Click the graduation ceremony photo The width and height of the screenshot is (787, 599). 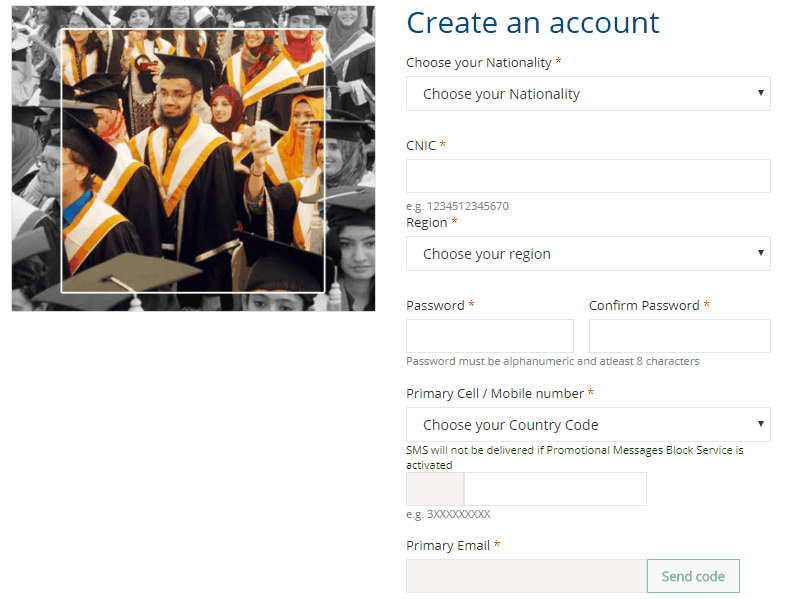tap(193, 158)
